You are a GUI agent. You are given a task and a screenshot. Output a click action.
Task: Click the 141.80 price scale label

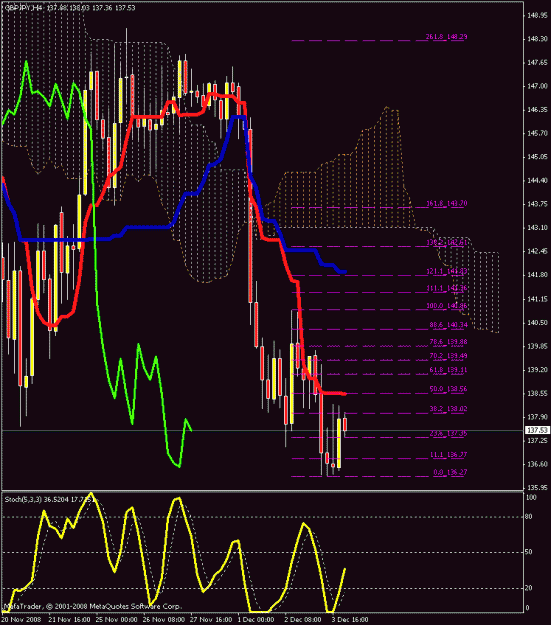[537, 274]
